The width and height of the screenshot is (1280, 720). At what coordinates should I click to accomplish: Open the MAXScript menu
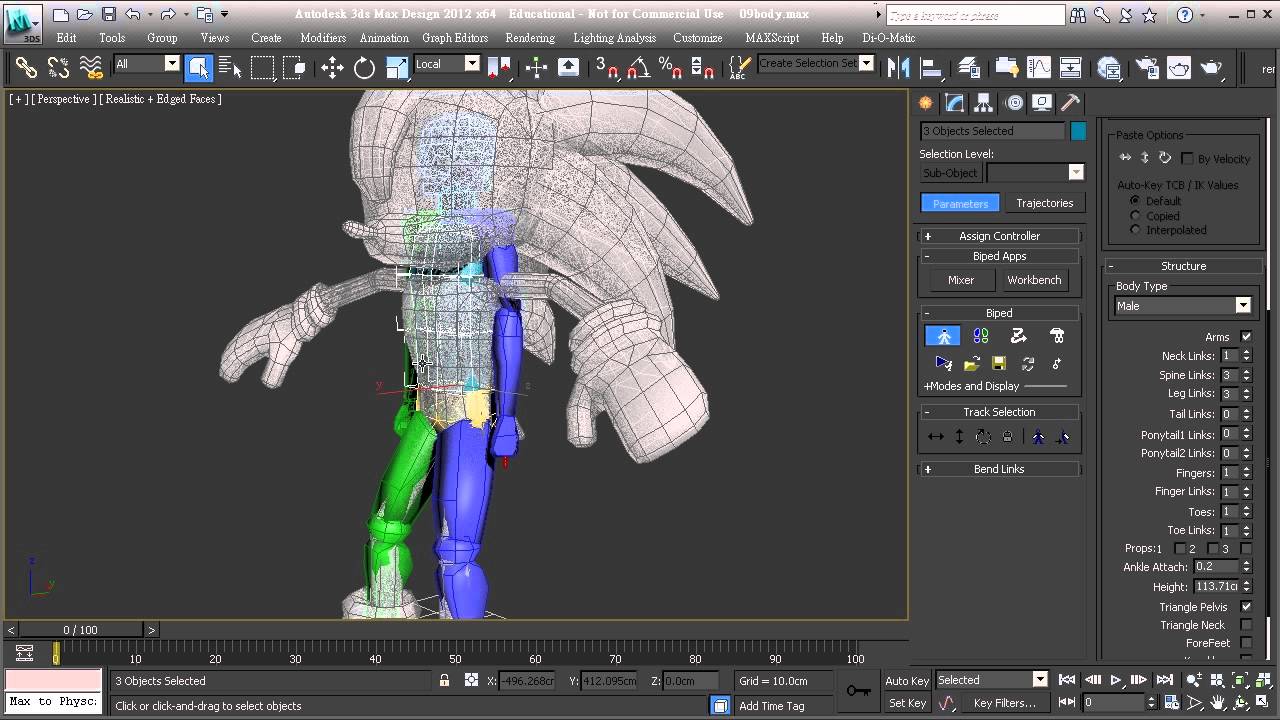pyautogui.click(x=772, y=38)
